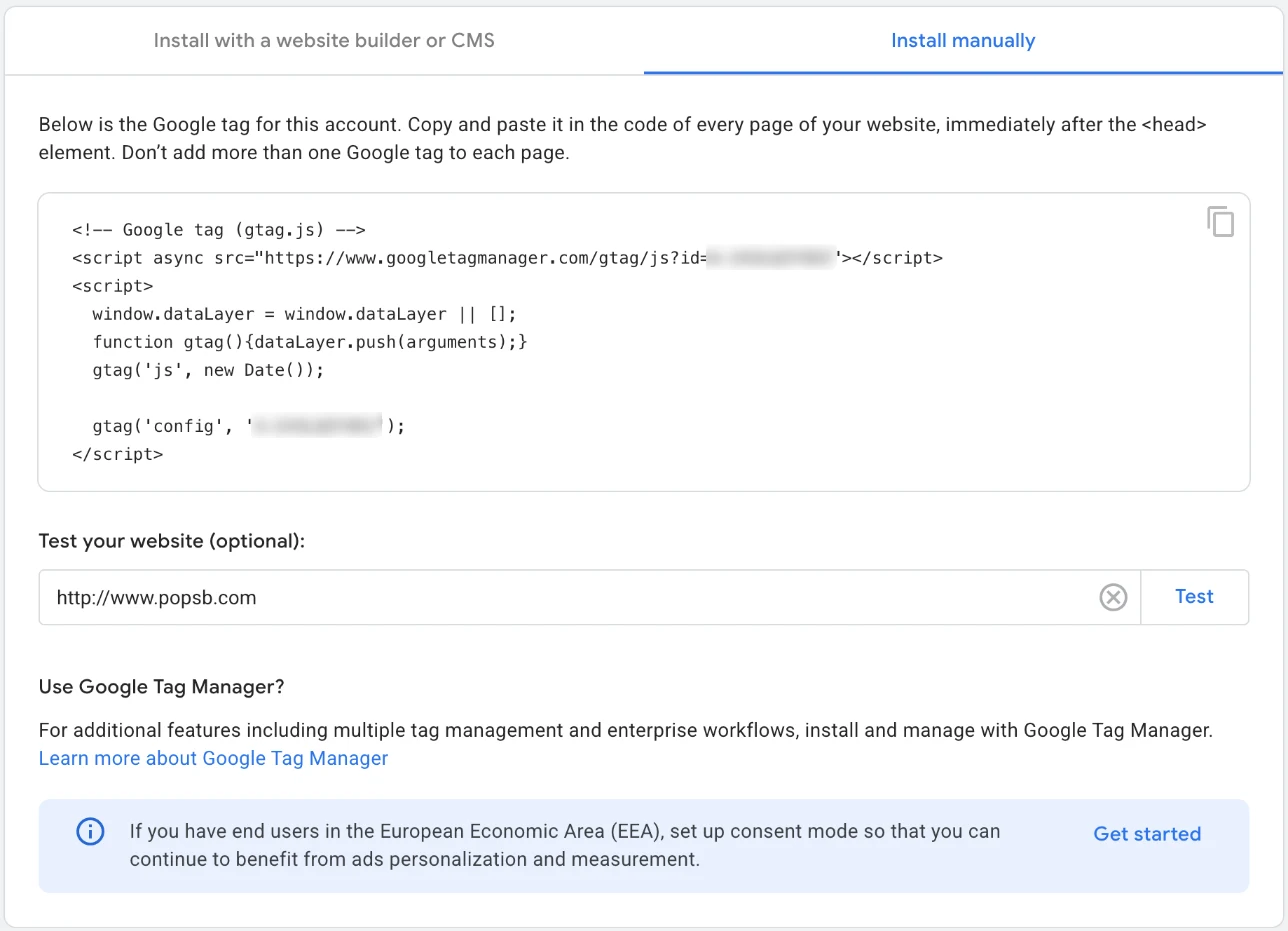
Task: Click the function gtag() code line
Action: click(310, 342)
